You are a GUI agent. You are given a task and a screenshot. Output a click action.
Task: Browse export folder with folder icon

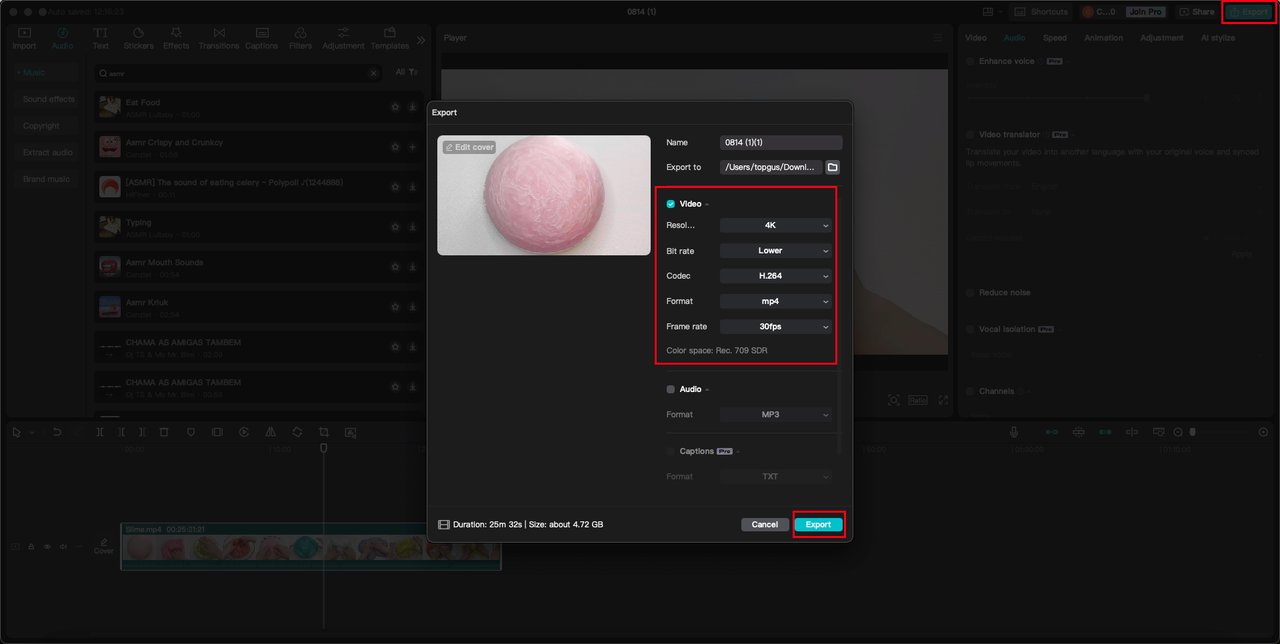coord(832,167)
